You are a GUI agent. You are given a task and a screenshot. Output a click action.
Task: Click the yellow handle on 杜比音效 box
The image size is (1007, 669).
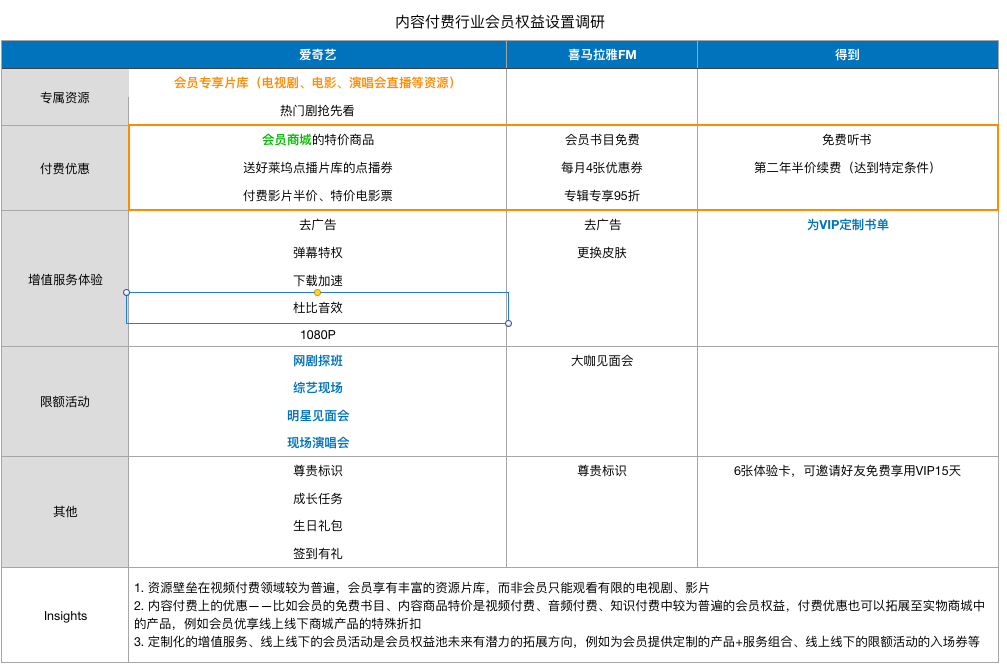pos(318,292)
